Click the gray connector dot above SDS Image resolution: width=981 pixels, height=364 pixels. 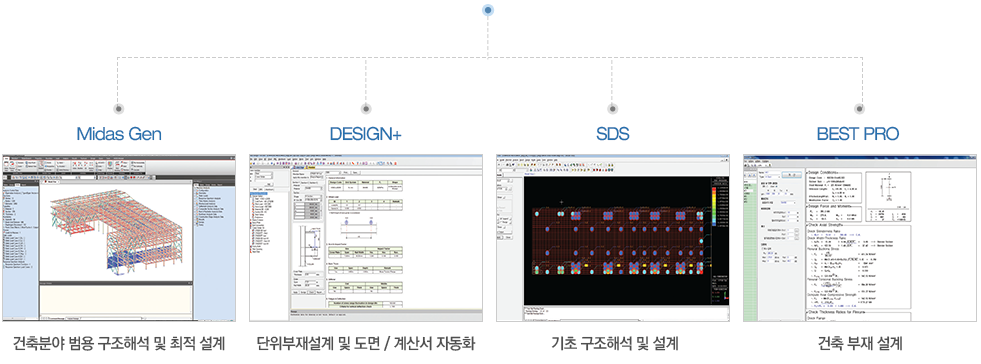coord(612,108)
